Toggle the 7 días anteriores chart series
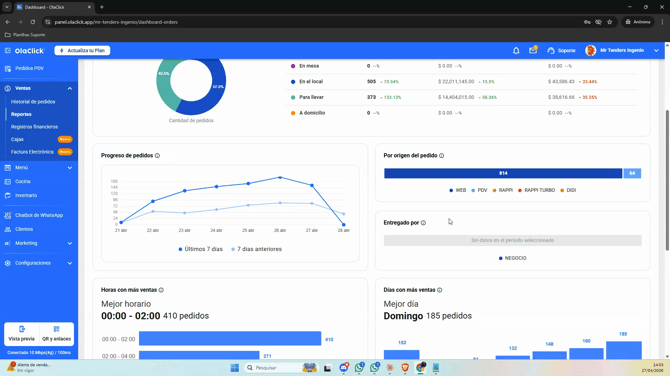The image size is (670, 376). (x=256, y=249)
